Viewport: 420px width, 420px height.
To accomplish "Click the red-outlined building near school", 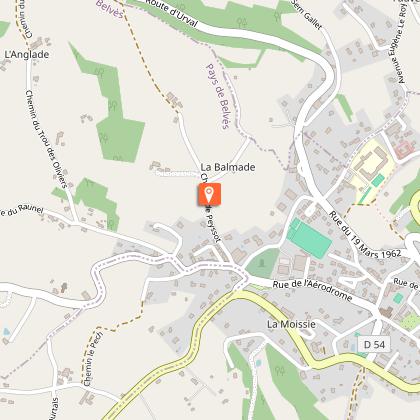I will click(x=405, y=150).
